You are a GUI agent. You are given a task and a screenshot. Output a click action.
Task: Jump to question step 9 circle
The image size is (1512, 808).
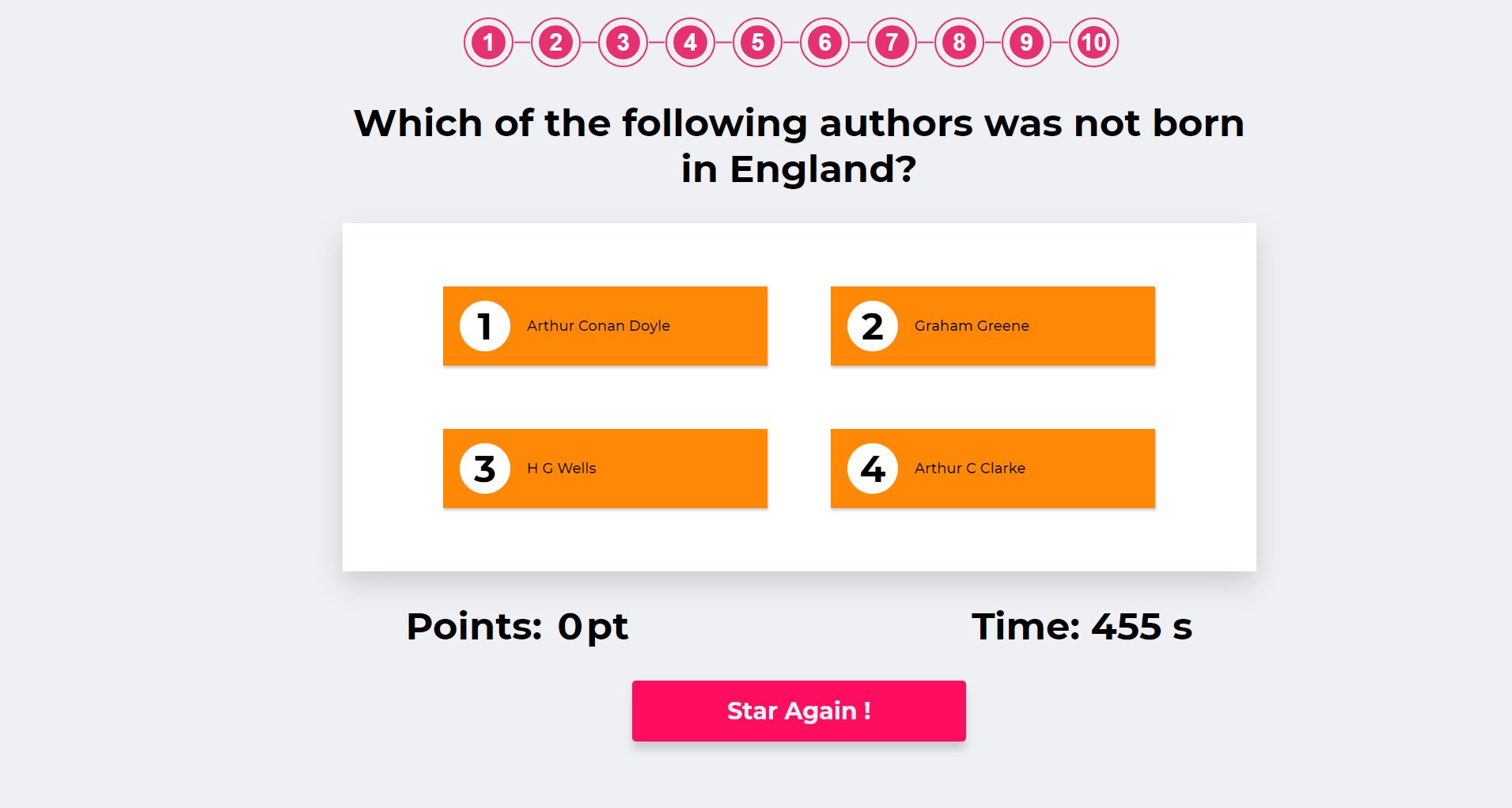click(x=1026, y=42)
